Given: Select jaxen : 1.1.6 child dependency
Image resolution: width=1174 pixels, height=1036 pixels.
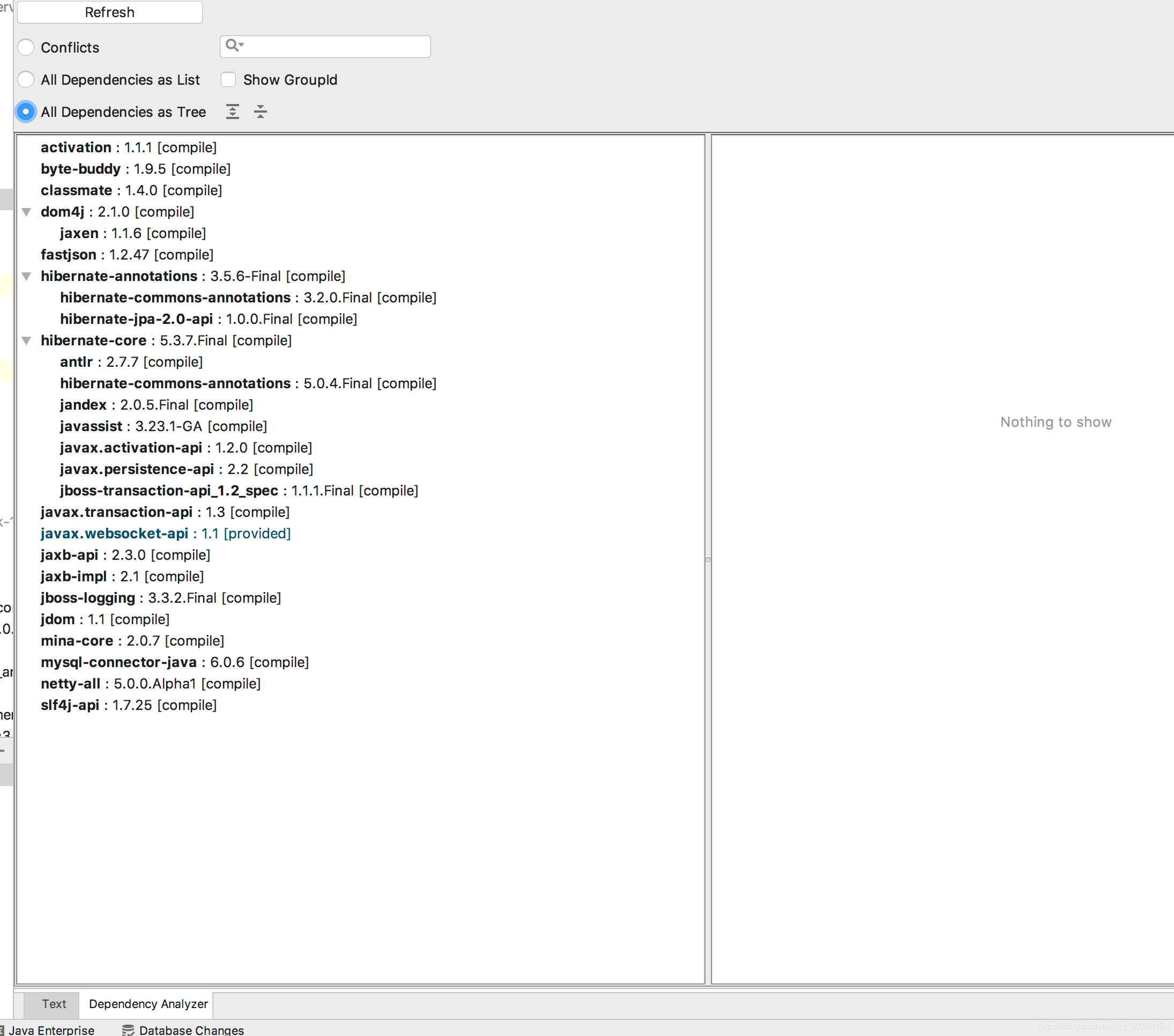Looking at the screenshot, I should tap(133, 233).
